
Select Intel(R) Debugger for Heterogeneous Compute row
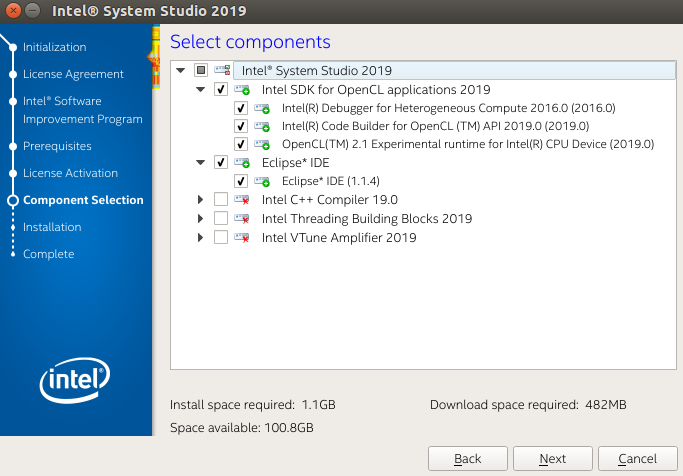point(449,108)
